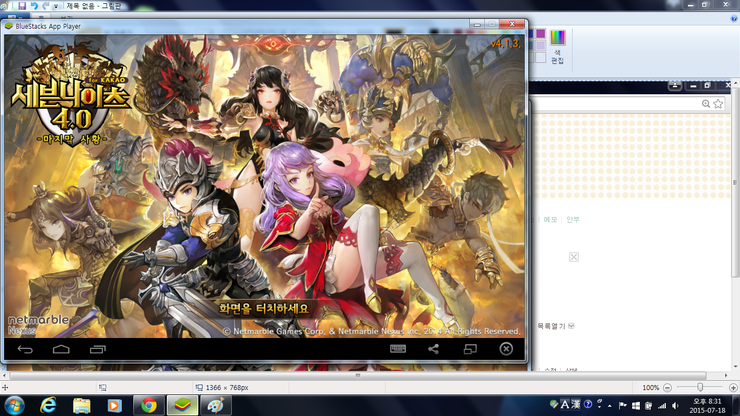Click the Paint help question mark icon

click(734, 18)
